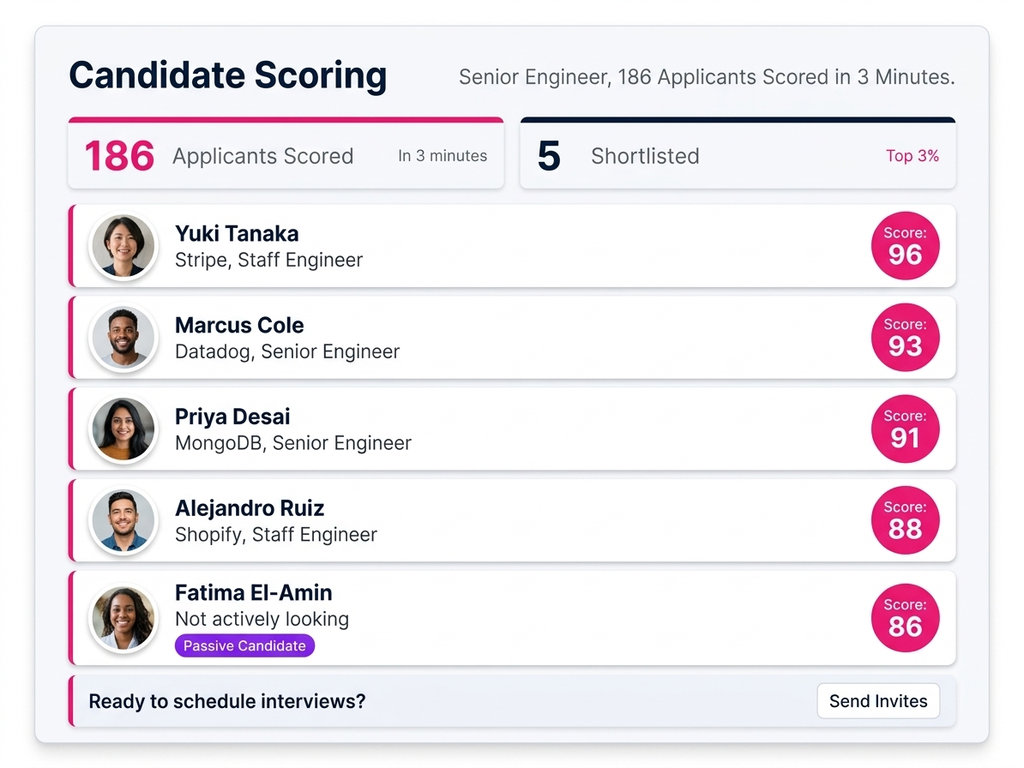Click the score 86 badge
This screenshot has width=1024, height=768.
tap(905, 617)
